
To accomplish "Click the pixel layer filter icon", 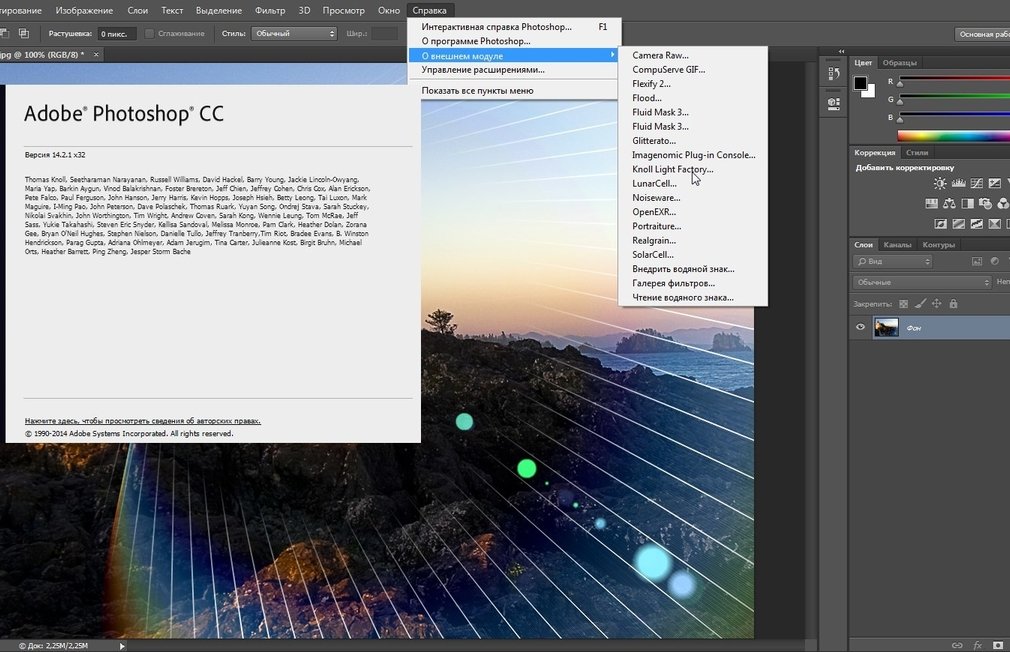I will coord(977,261).
